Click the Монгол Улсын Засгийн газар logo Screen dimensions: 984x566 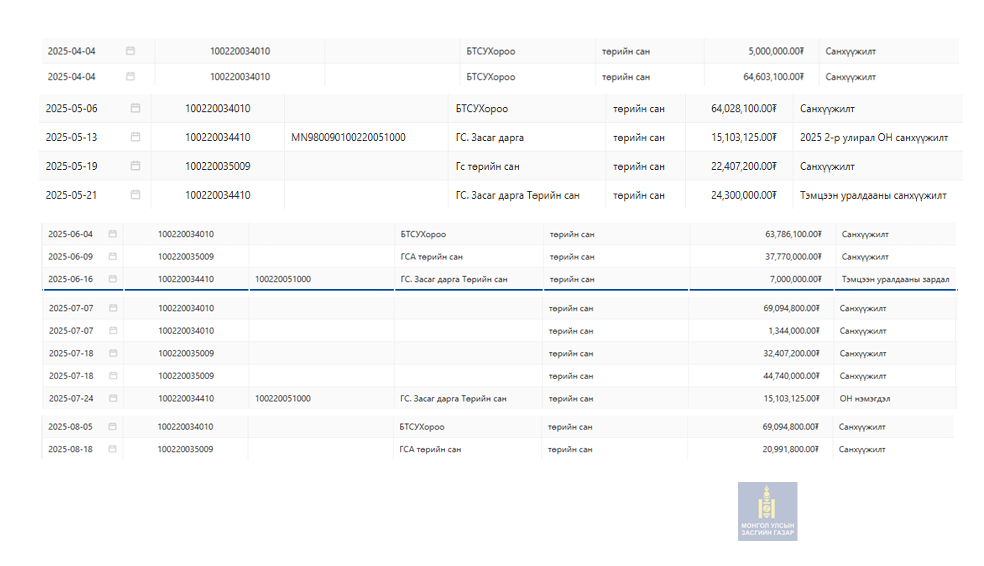tap(767, 511)
